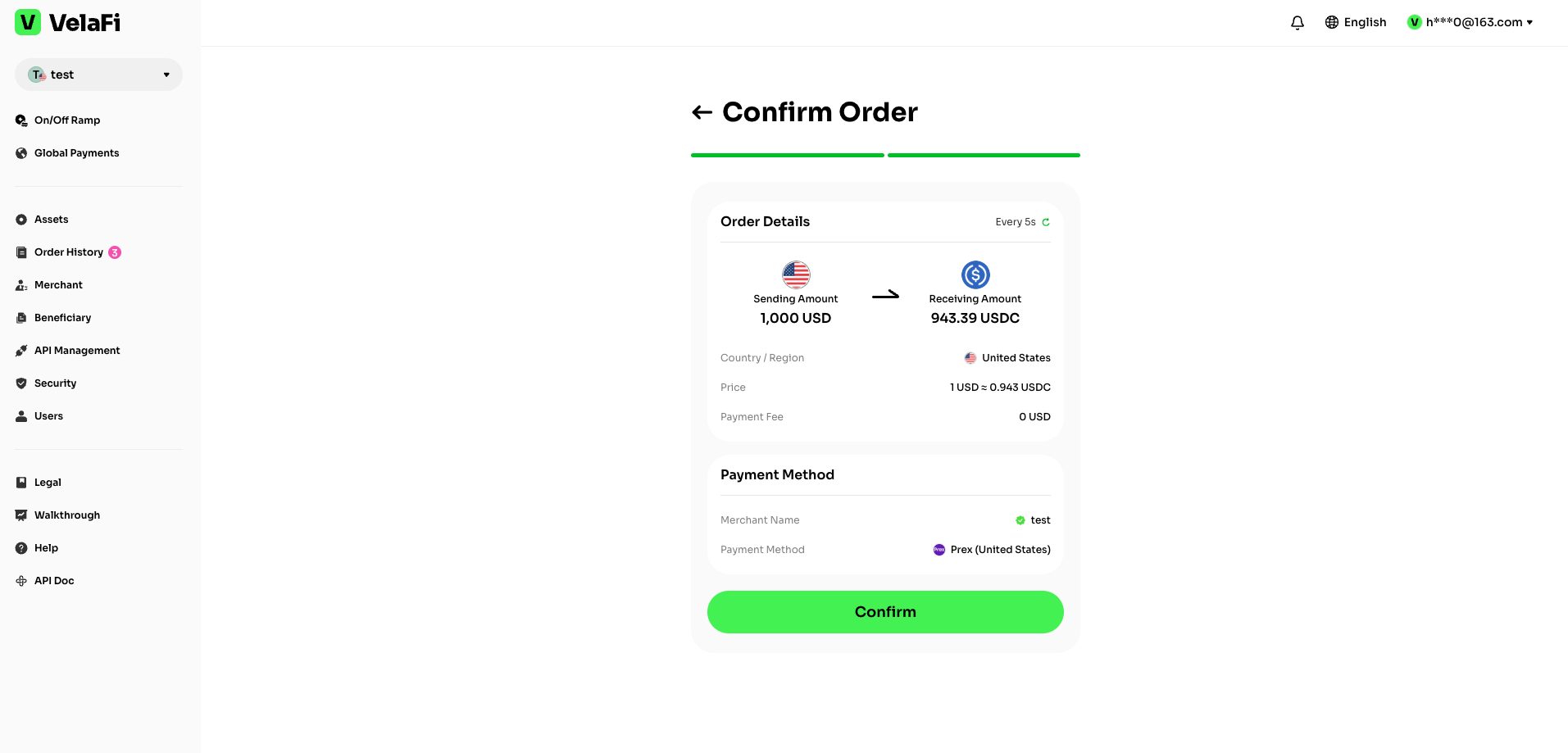Click the back arrow beside Confirm Order
Viewport: 1568px width, 753px height.
(702, 112)
